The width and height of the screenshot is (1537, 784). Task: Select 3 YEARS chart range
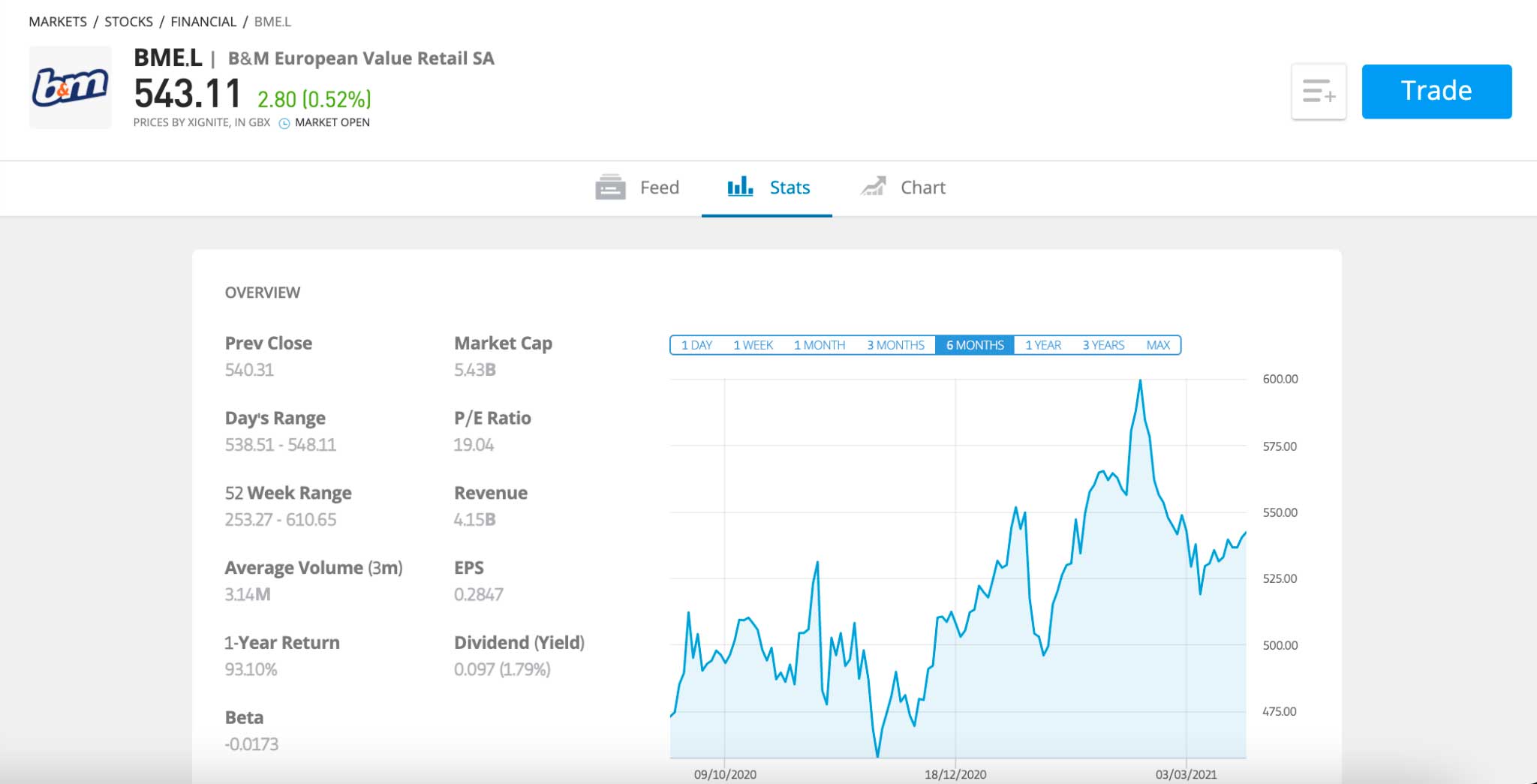pyautogui.click(x=1103, y=345)
